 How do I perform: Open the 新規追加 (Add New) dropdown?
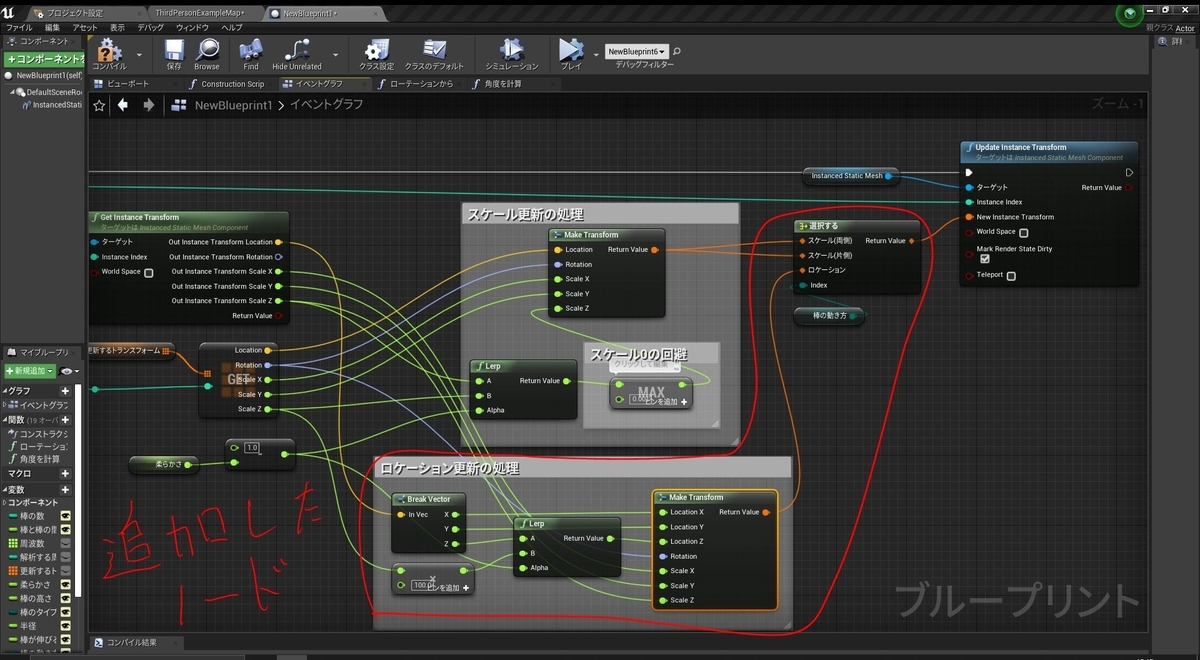pyautogui.click(x=31, y=371)
